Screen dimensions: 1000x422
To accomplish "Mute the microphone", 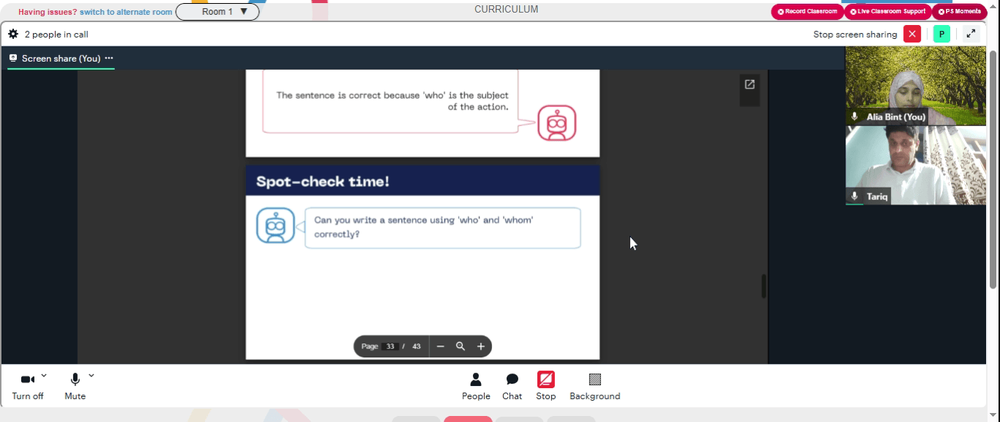I will click(x=75, y=386).
